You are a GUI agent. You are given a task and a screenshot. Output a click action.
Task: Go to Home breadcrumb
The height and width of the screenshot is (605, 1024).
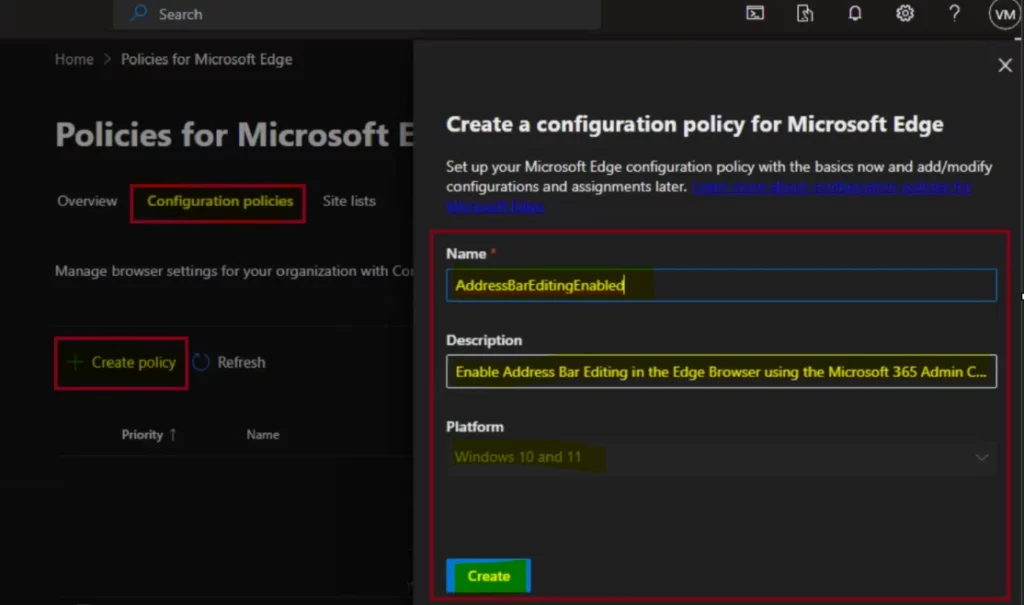click(x=74, y=59)
